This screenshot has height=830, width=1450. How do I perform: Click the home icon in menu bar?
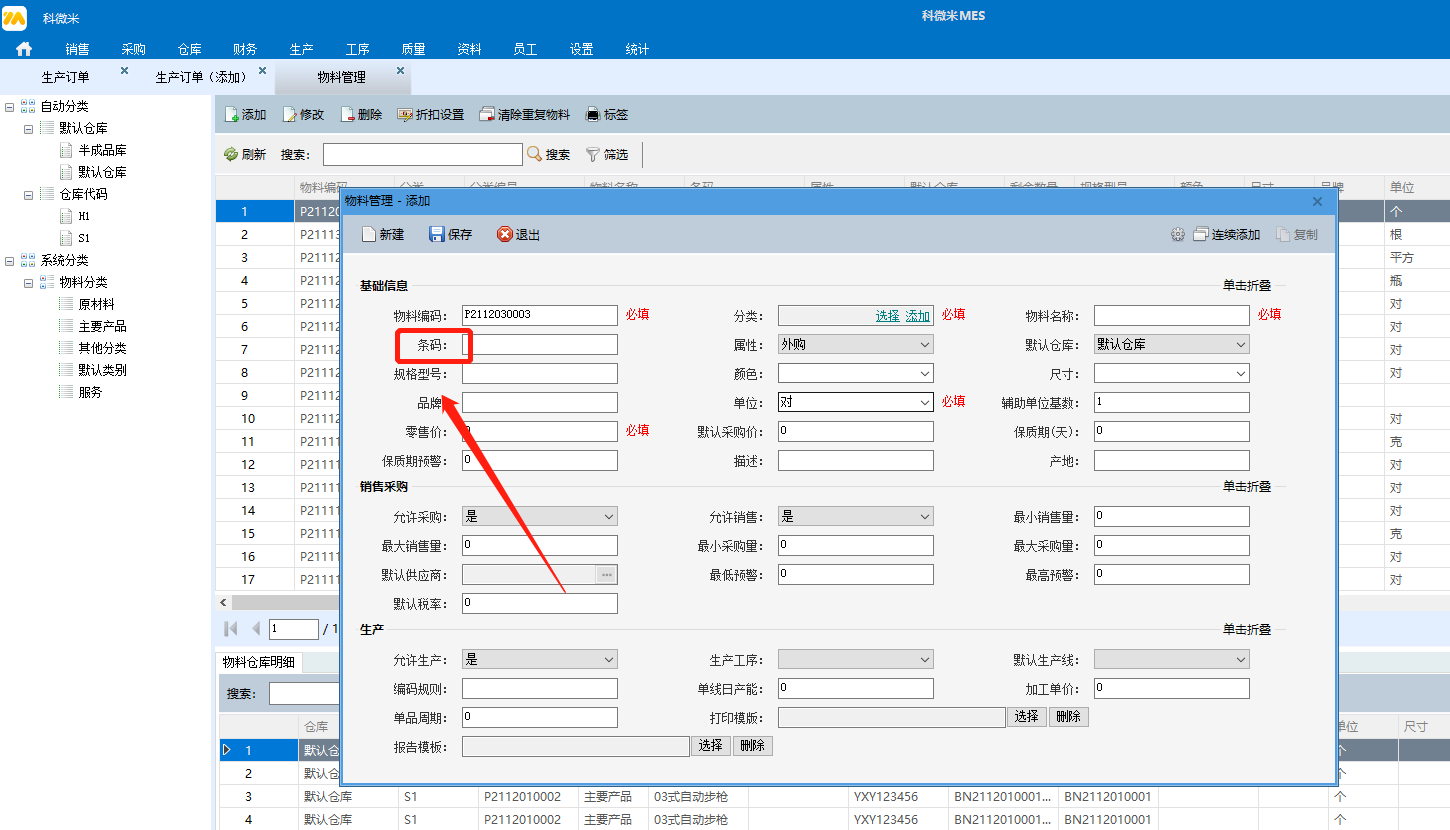pyautogui.click(x=24, y=49)
